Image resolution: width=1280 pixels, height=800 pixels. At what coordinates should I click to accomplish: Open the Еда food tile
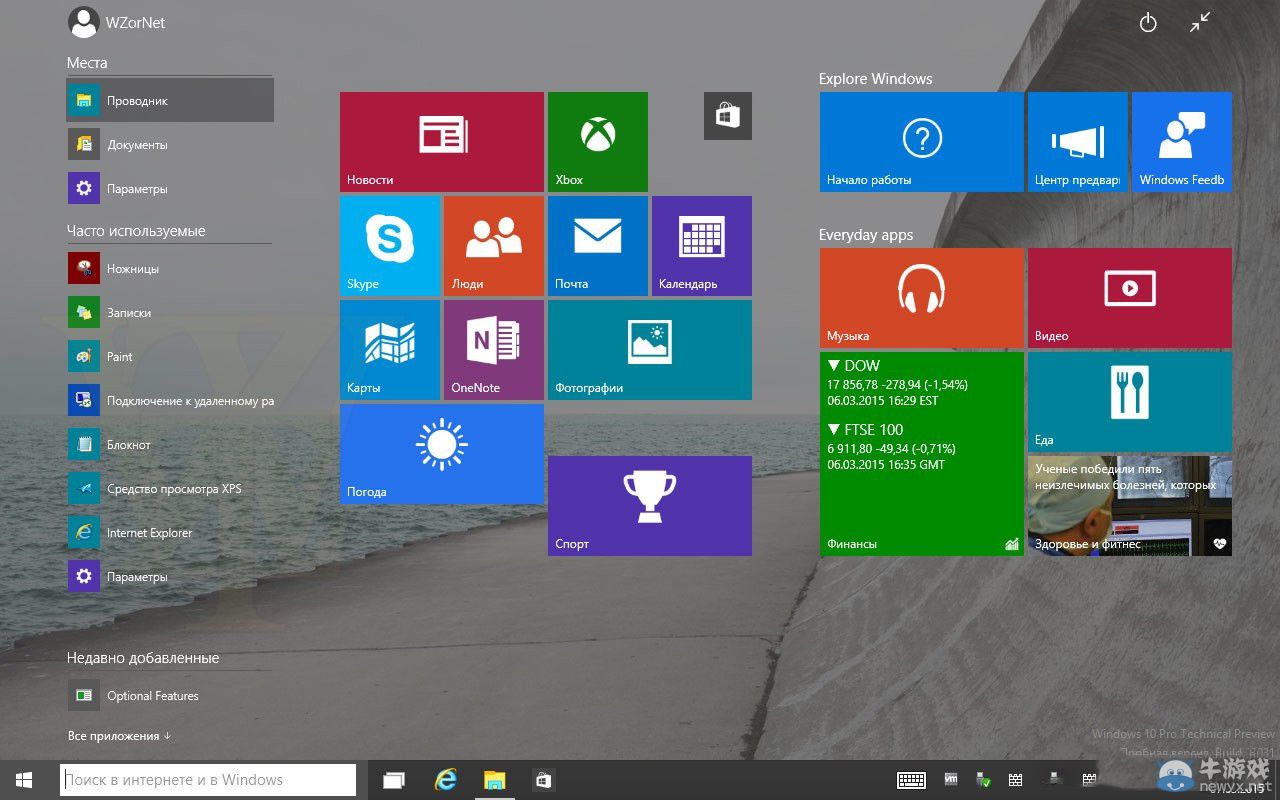1130,402
